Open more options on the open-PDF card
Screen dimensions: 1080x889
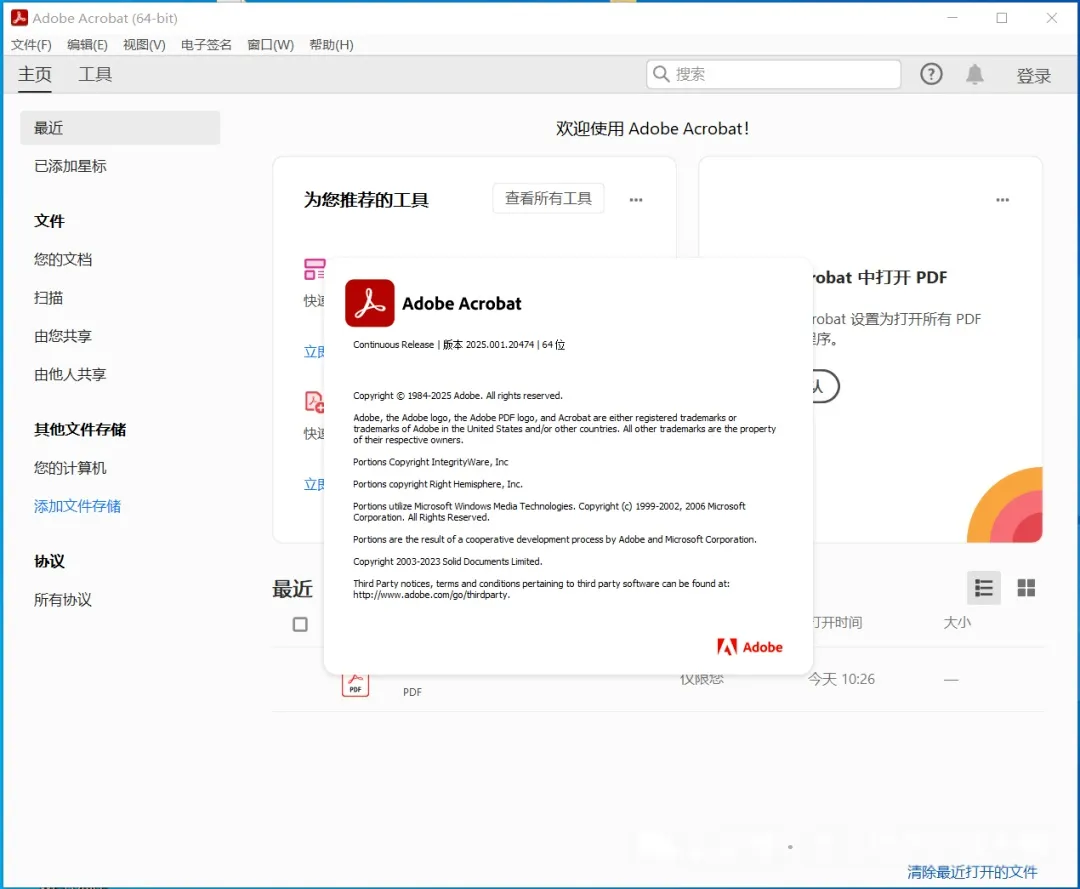(x=1002, y=200)
